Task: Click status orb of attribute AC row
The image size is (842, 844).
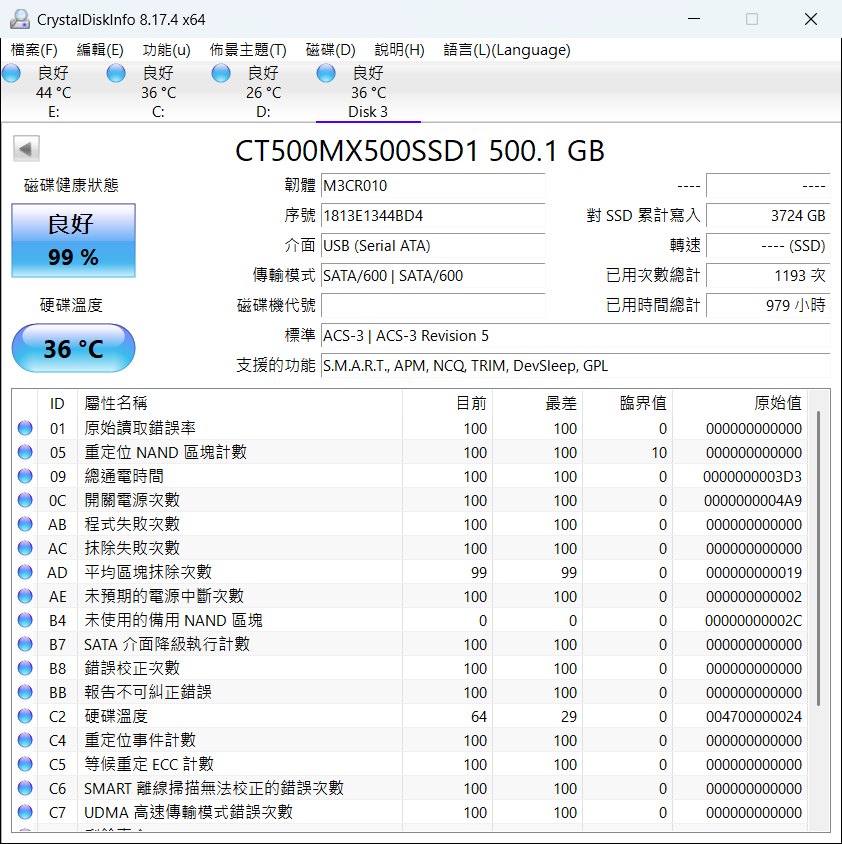Action: [25, 548]
